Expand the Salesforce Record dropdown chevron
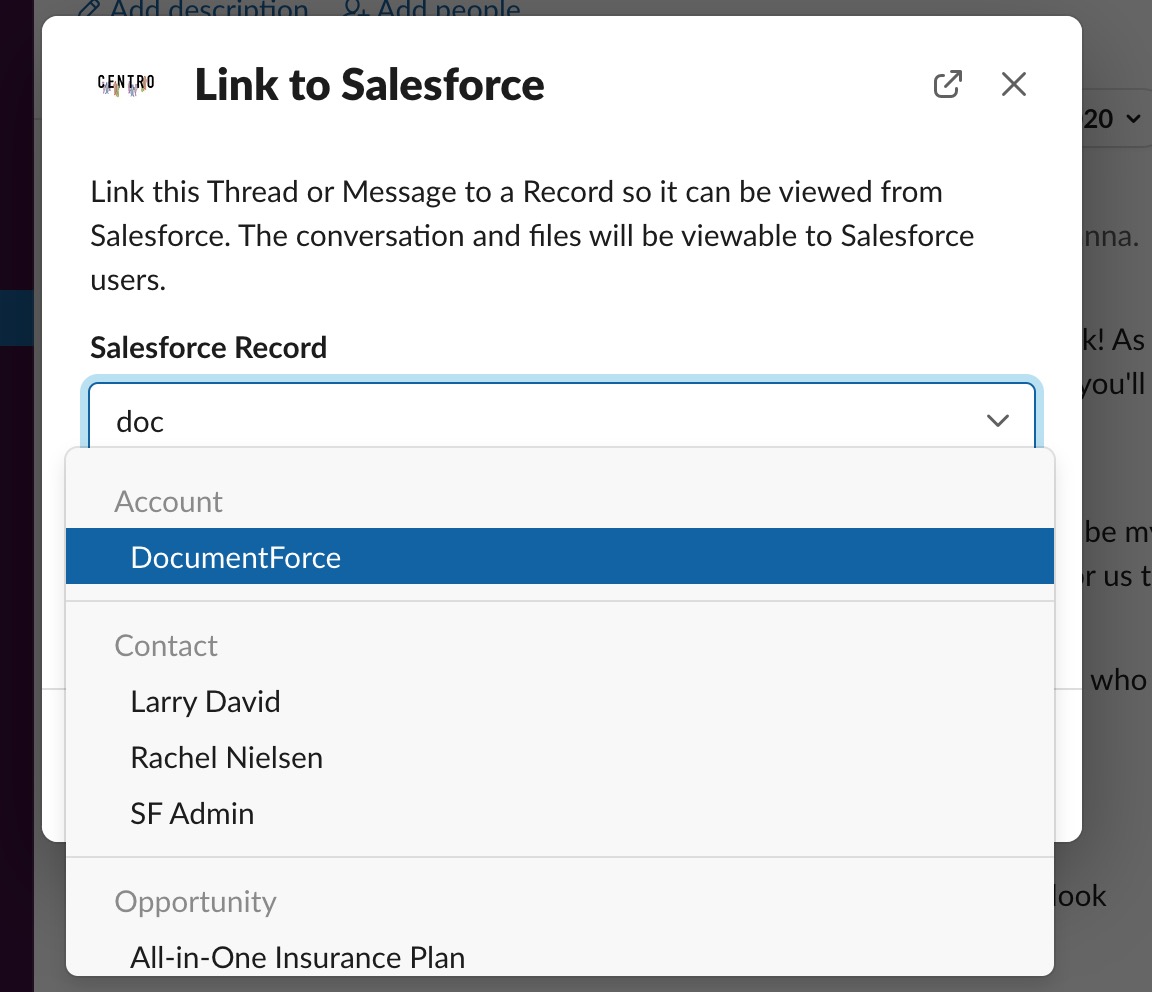This screenshot has height=992, width=1152. (x=997, y=420)
